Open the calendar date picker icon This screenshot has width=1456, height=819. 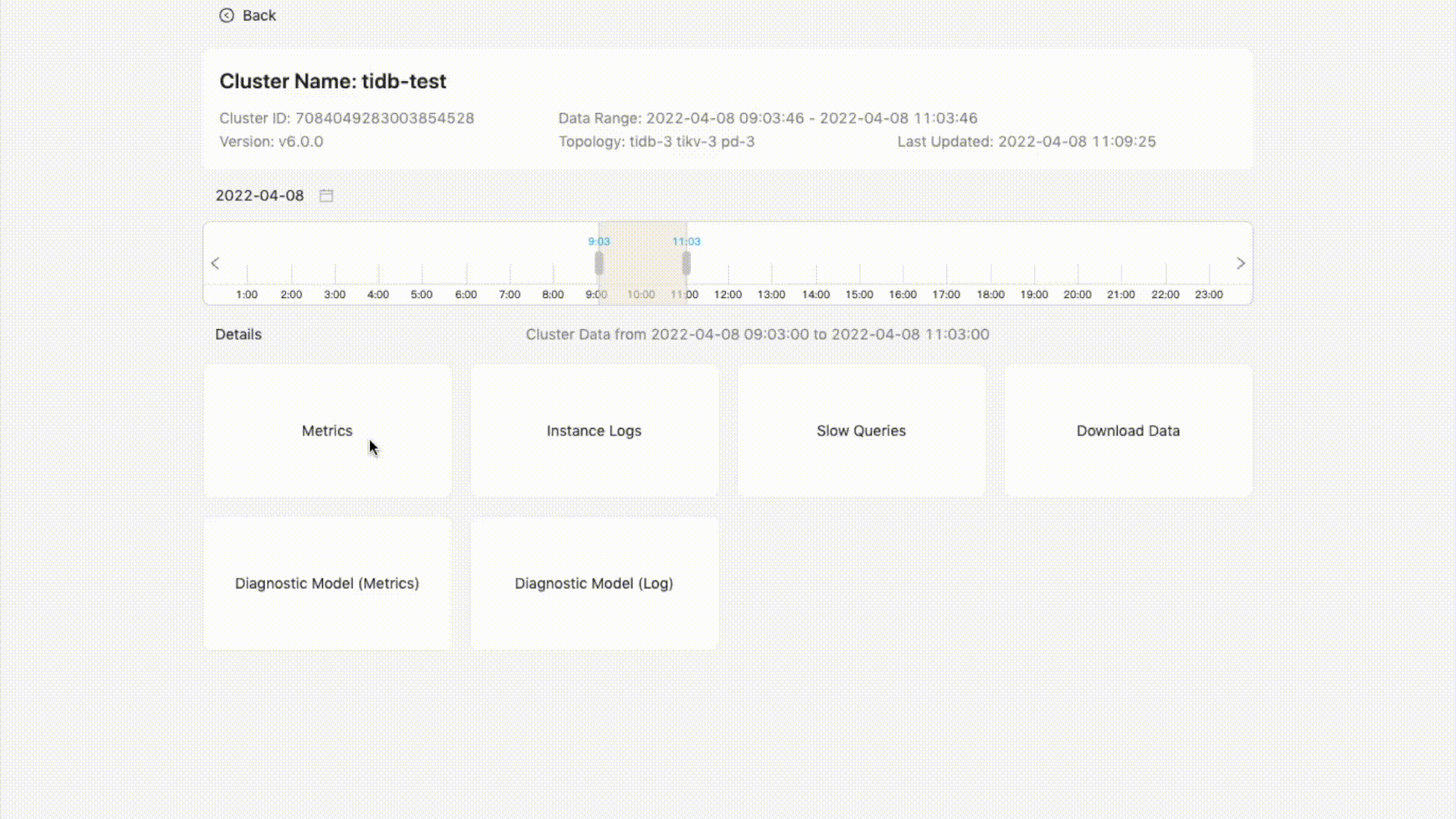pos(326,196)
